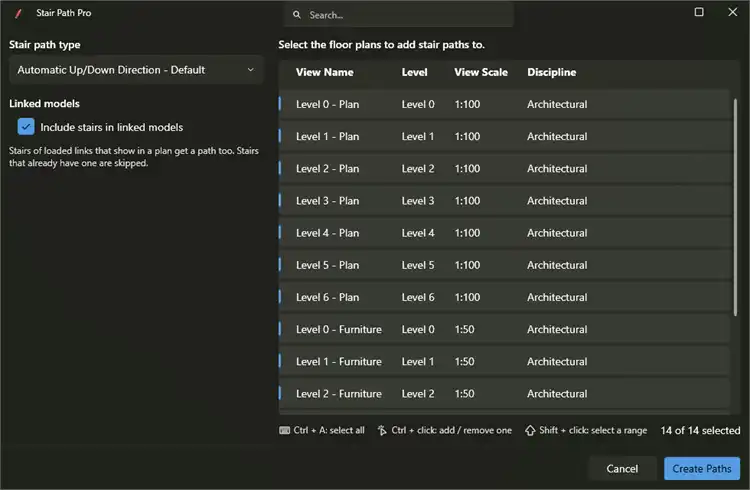Screen dimensions: 750x490
Task: Click the 14 of 14 selected status text
Action: pyautogui.click(x=700, y=430)
